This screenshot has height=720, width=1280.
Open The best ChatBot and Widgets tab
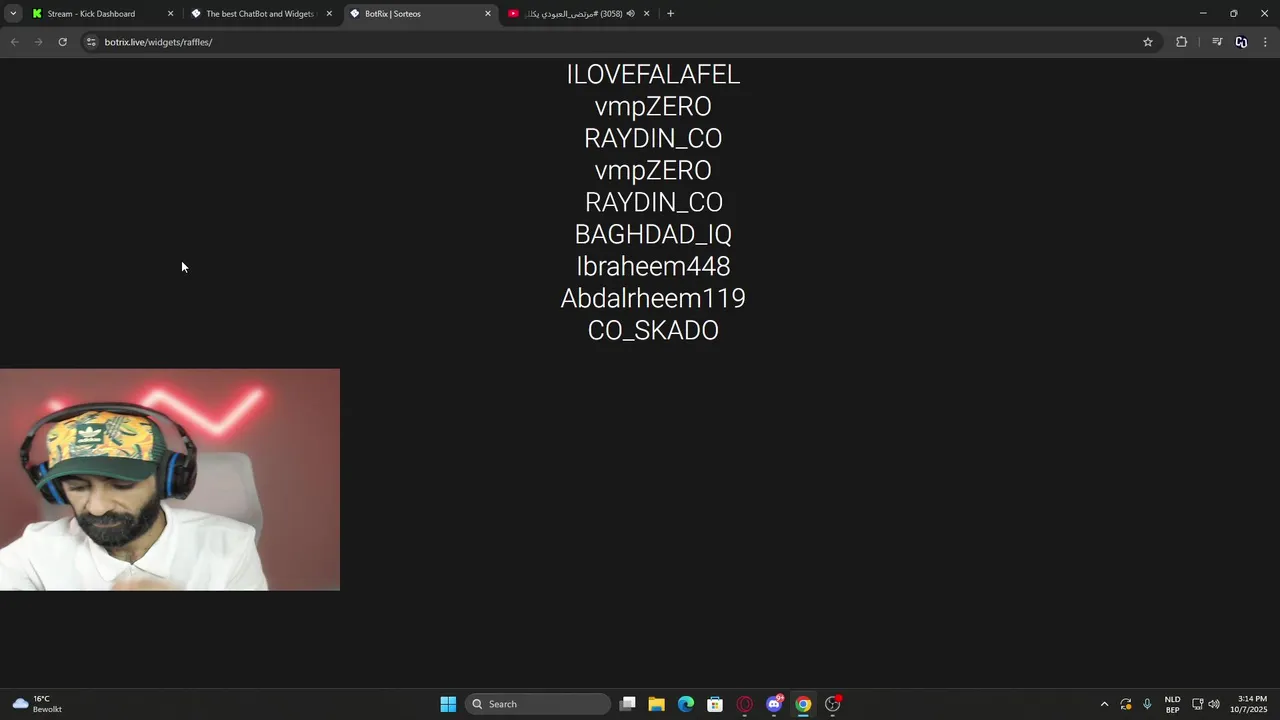[x=259, y=14]
